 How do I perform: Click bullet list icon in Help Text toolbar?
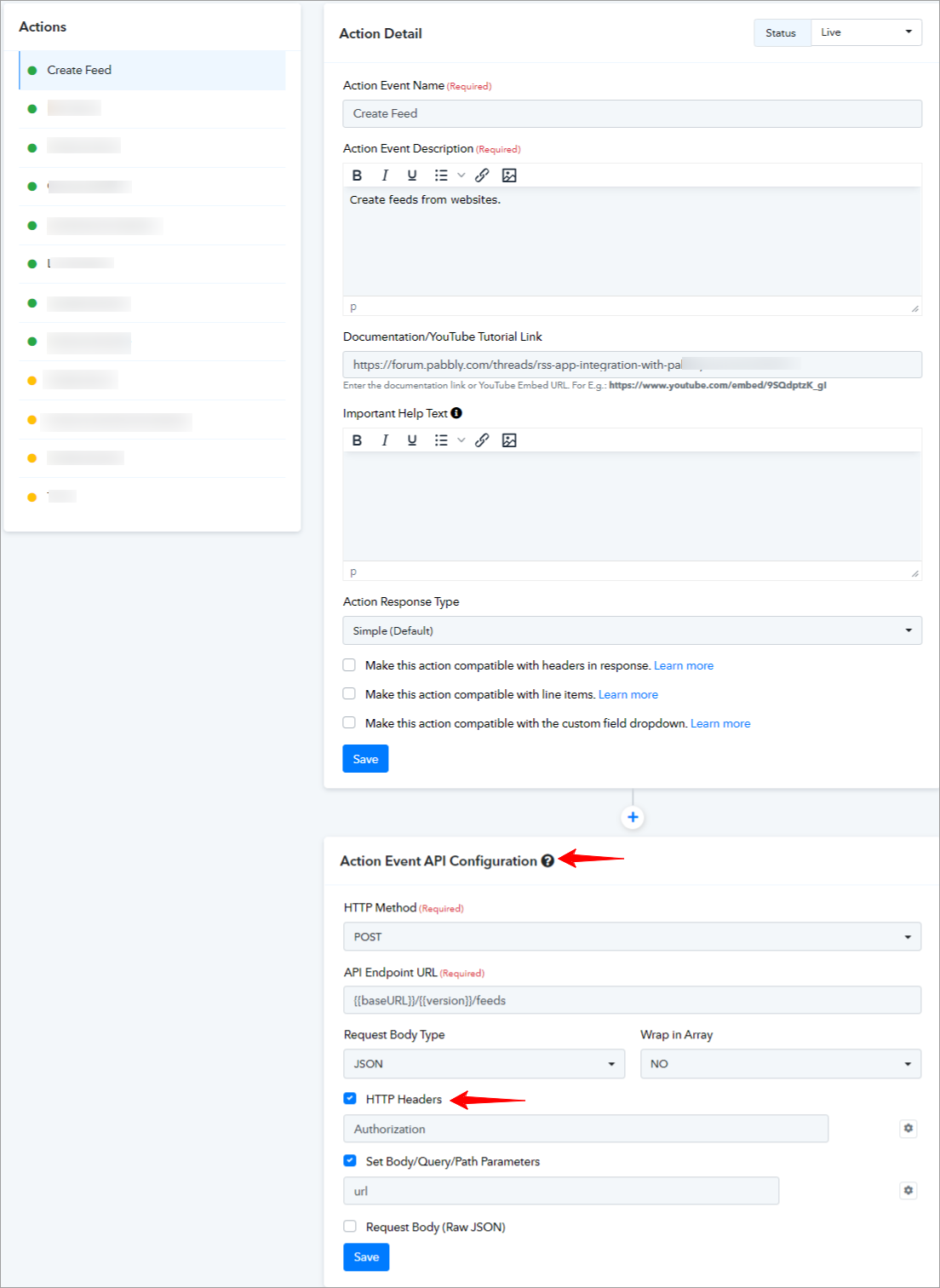(x=441, y=440)
